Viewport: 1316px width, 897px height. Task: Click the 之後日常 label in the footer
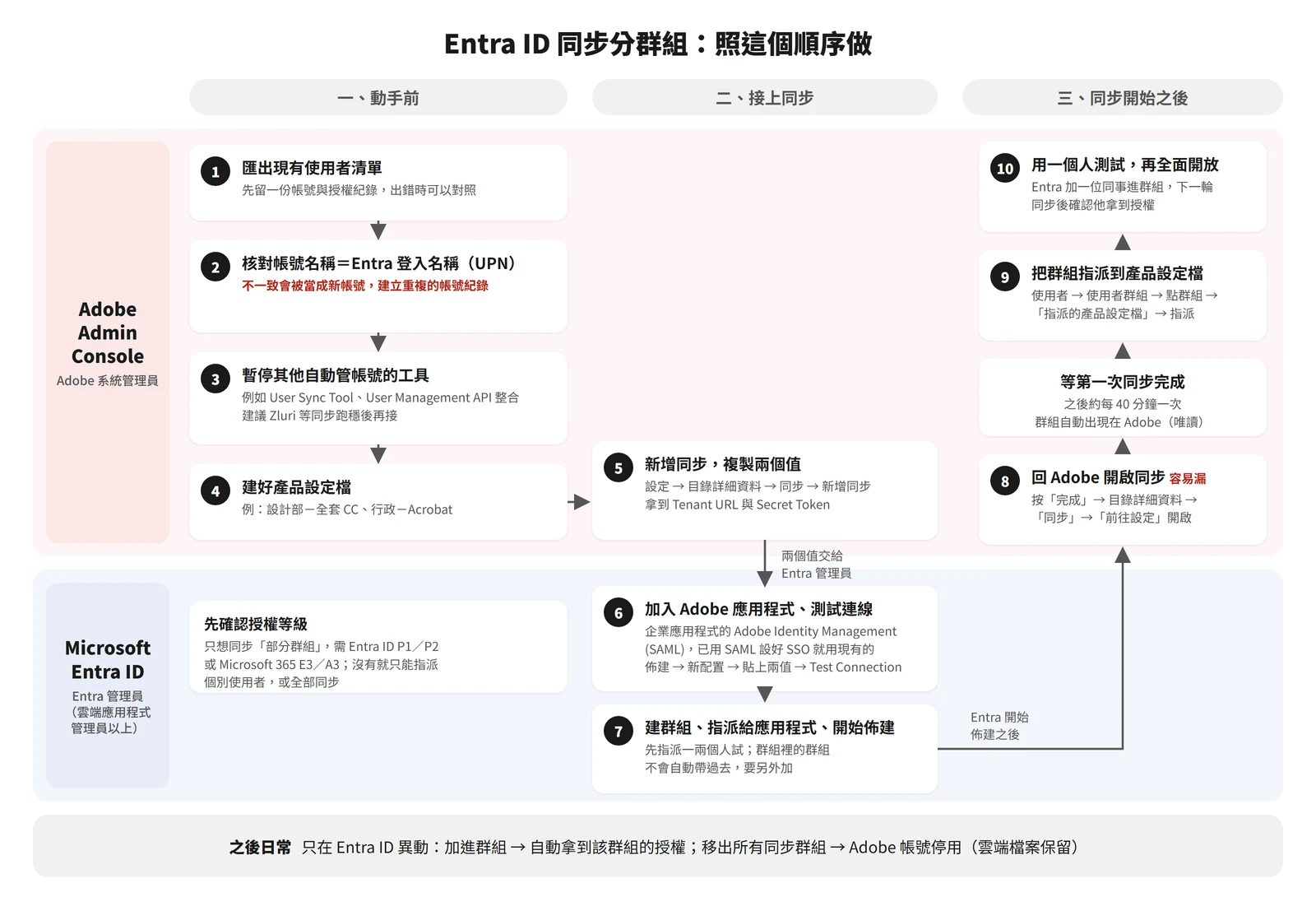click(260, 847)
